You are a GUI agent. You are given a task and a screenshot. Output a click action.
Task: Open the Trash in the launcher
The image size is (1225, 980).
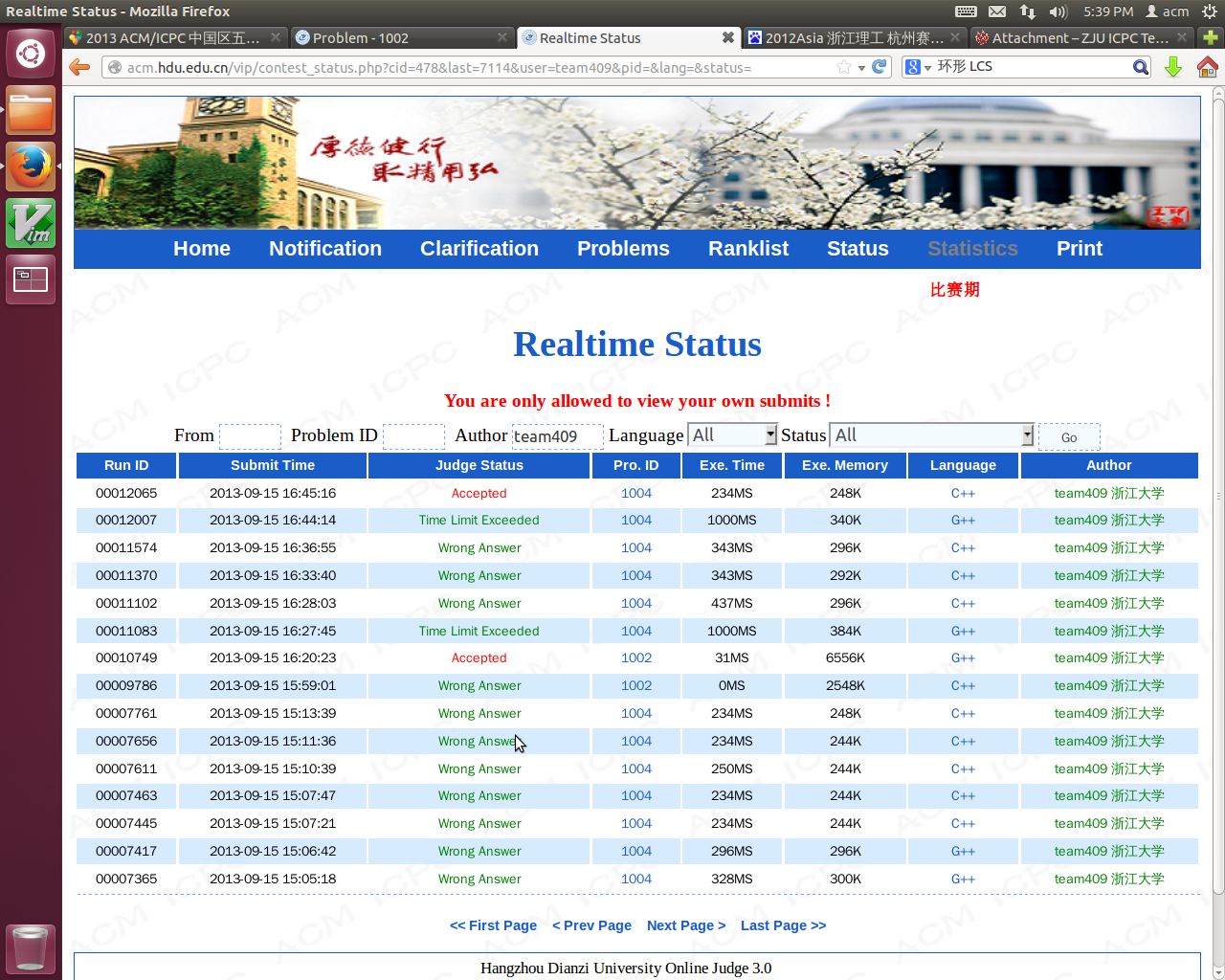coord(31,947)
